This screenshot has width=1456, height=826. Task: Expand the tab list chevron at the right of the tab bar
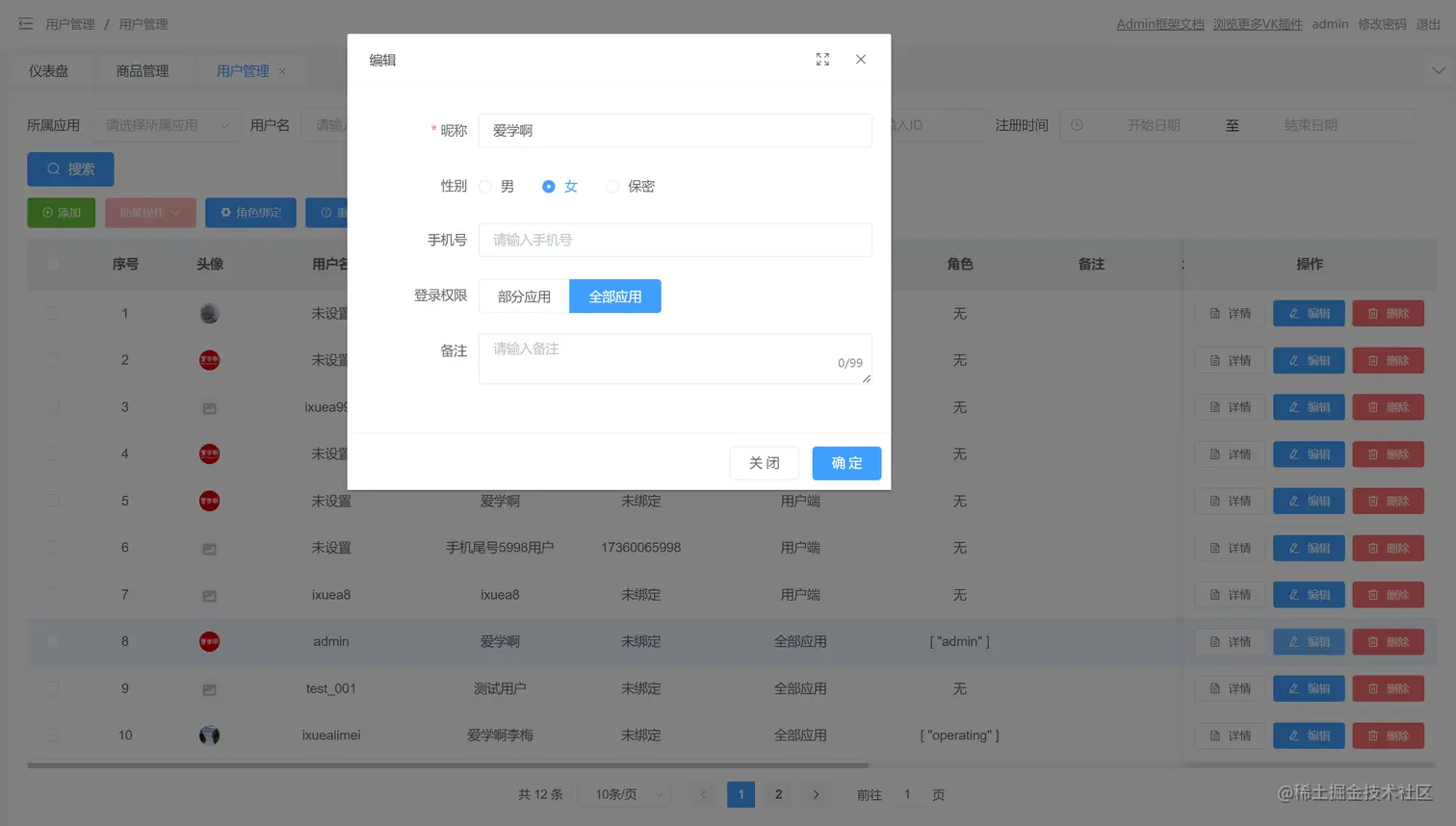click(1438, 70)
